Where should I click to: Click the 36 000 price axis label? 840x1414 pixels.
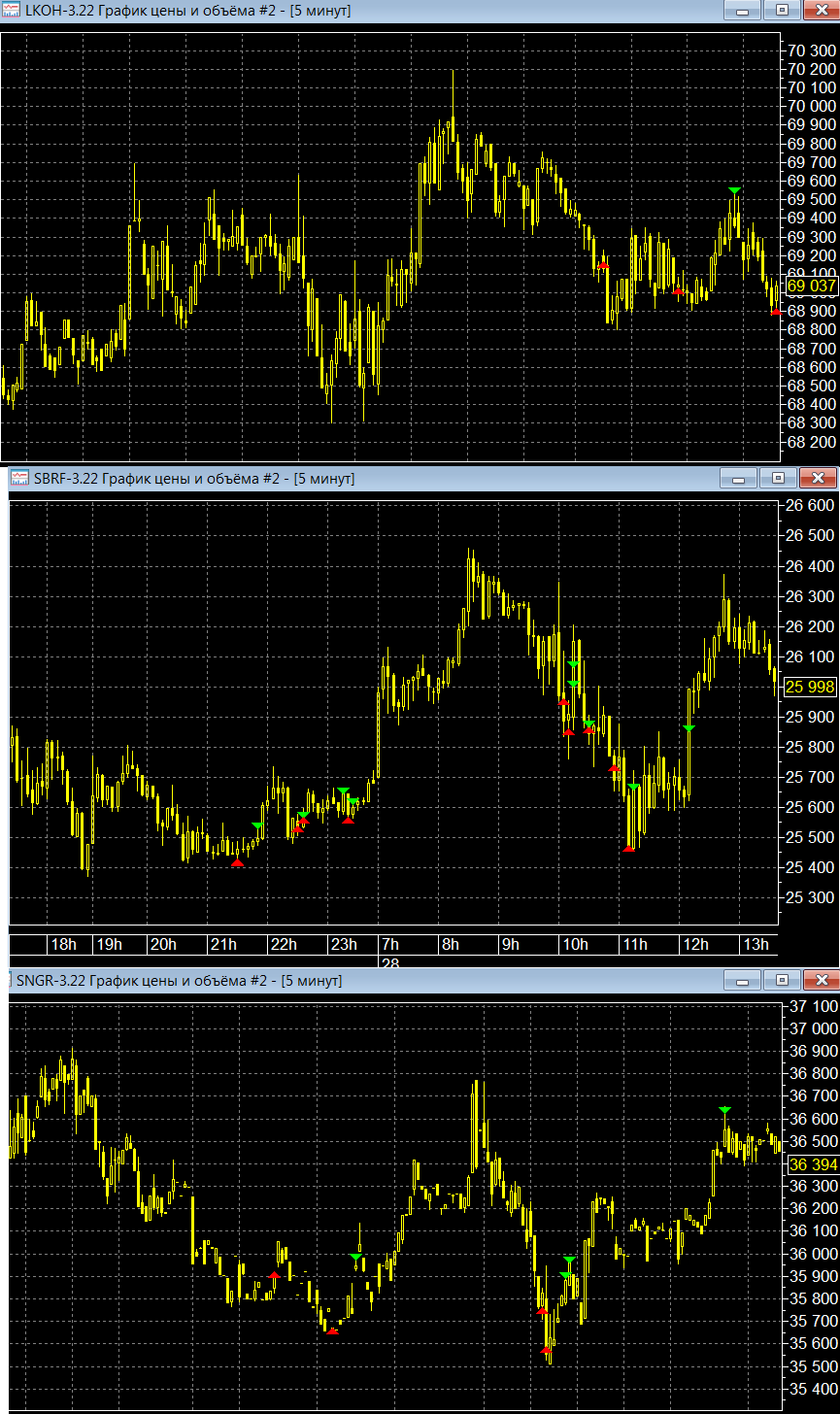click(x=814, y=1254)
